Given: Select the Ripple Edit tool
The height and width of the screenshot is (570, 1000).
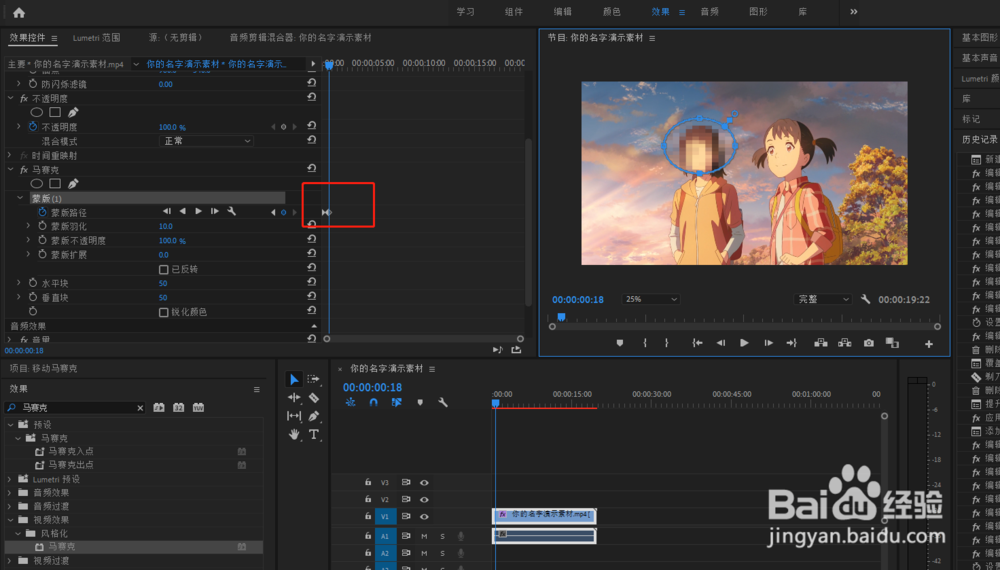Looking at the screenshot, I should (x=294, y=397).
